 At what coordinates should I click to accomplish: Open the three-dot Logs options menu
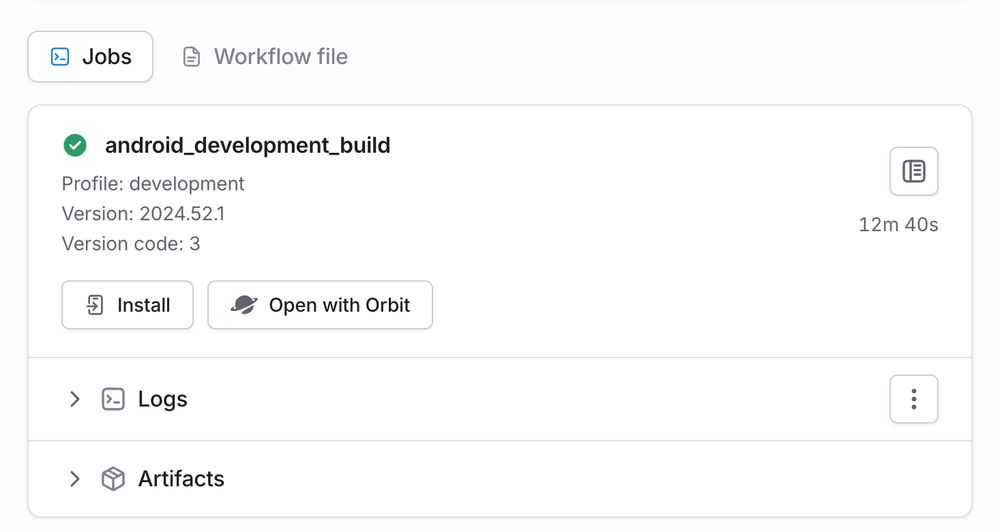click(913, 399)
